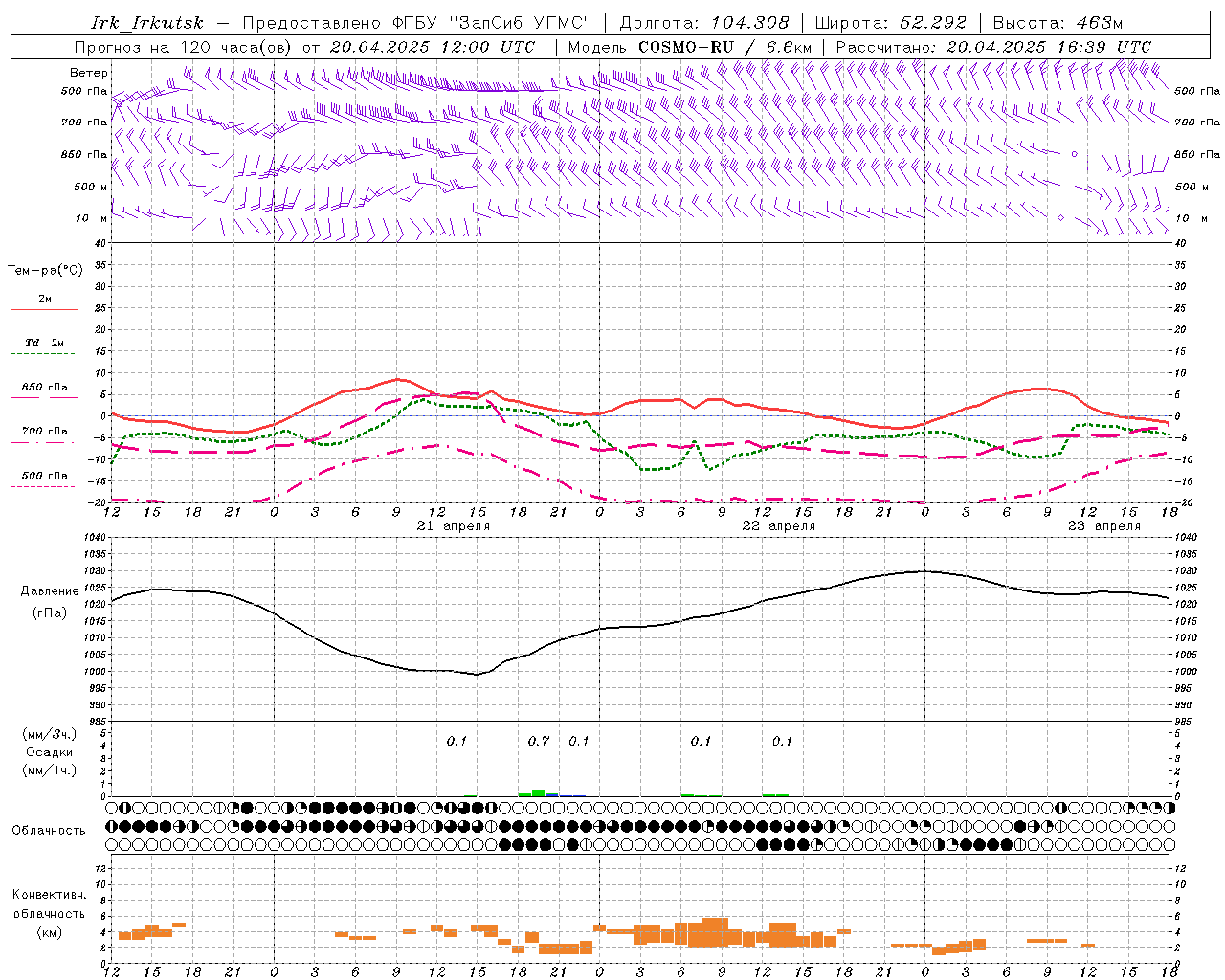Click the "700 гПа" temperature legend entry
1225x980 pixels.
coord(45,431)
